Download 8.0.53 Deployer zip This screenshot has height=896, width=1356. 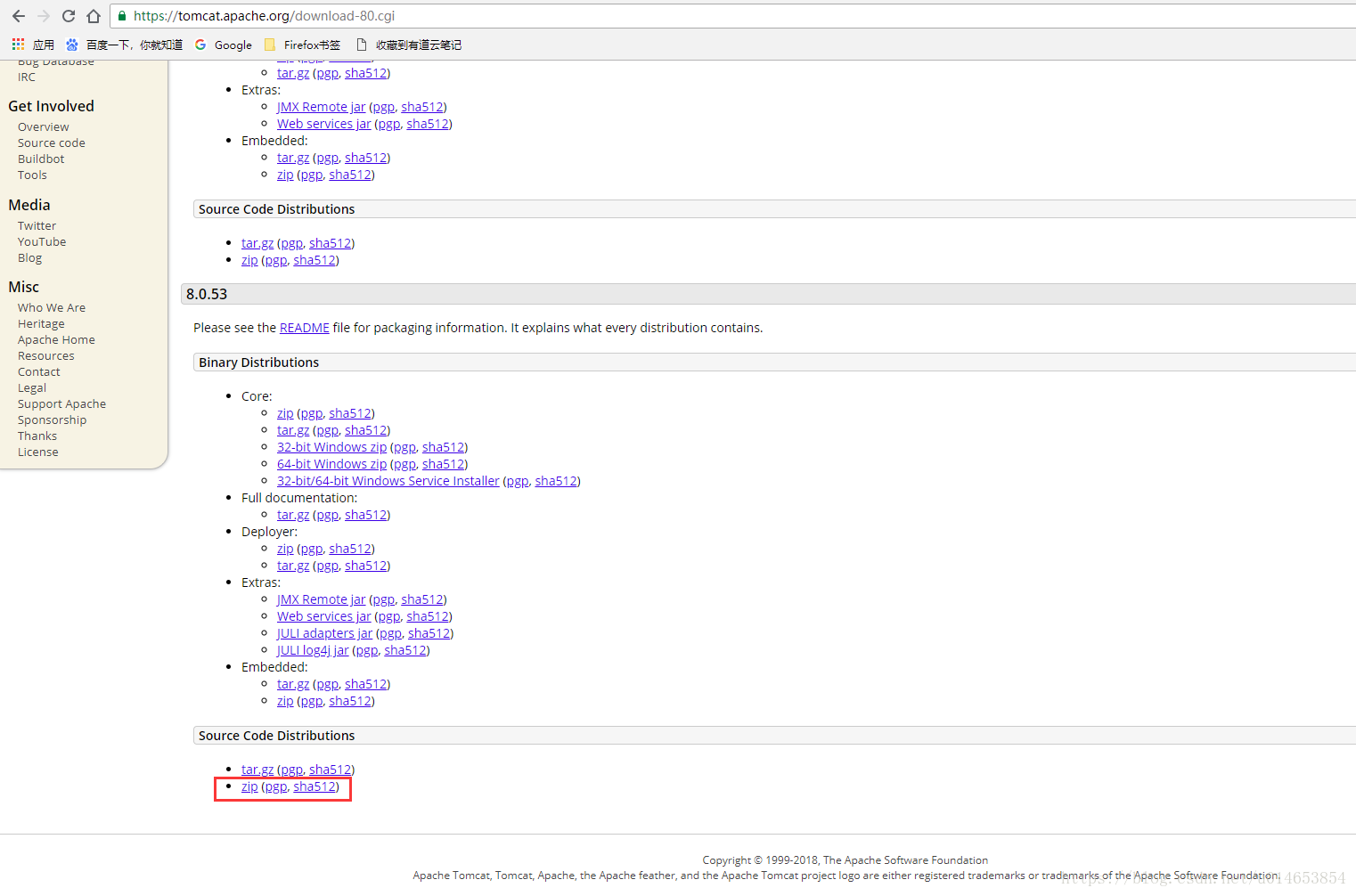tap(285, 549)
